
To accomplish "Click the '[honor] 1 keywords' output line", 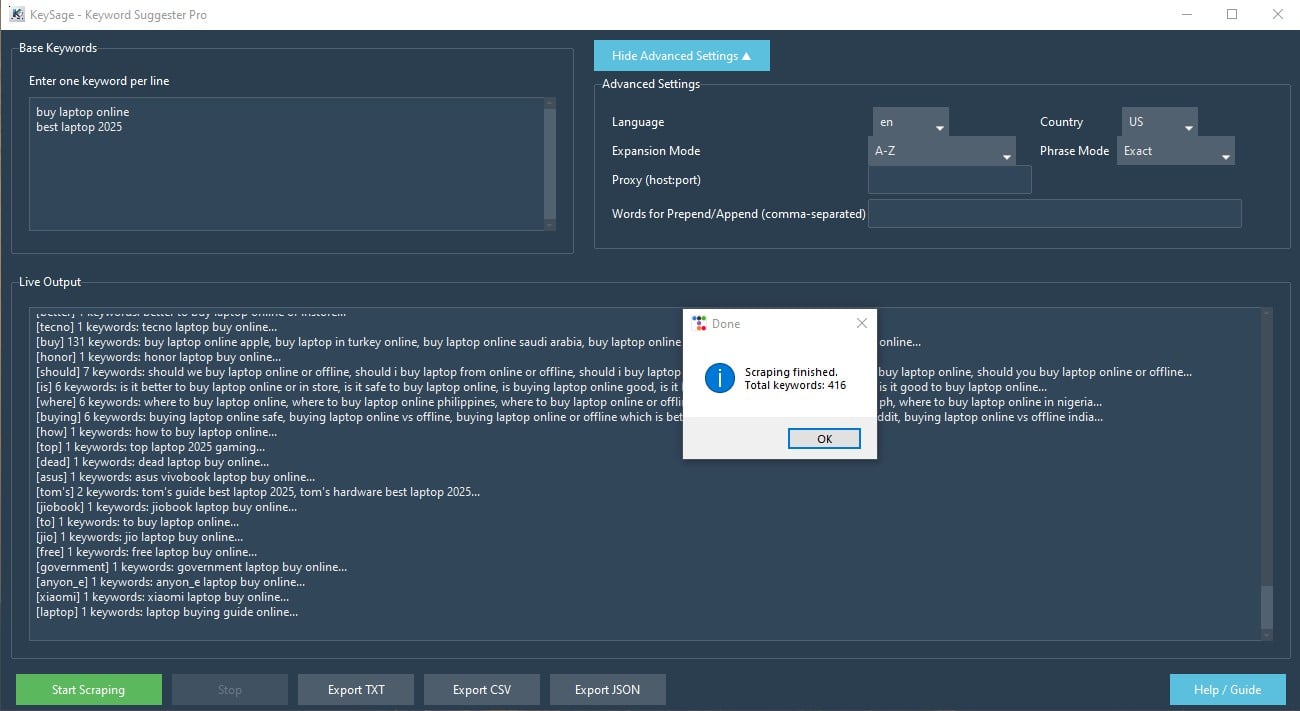I will (x=157, y=357).
